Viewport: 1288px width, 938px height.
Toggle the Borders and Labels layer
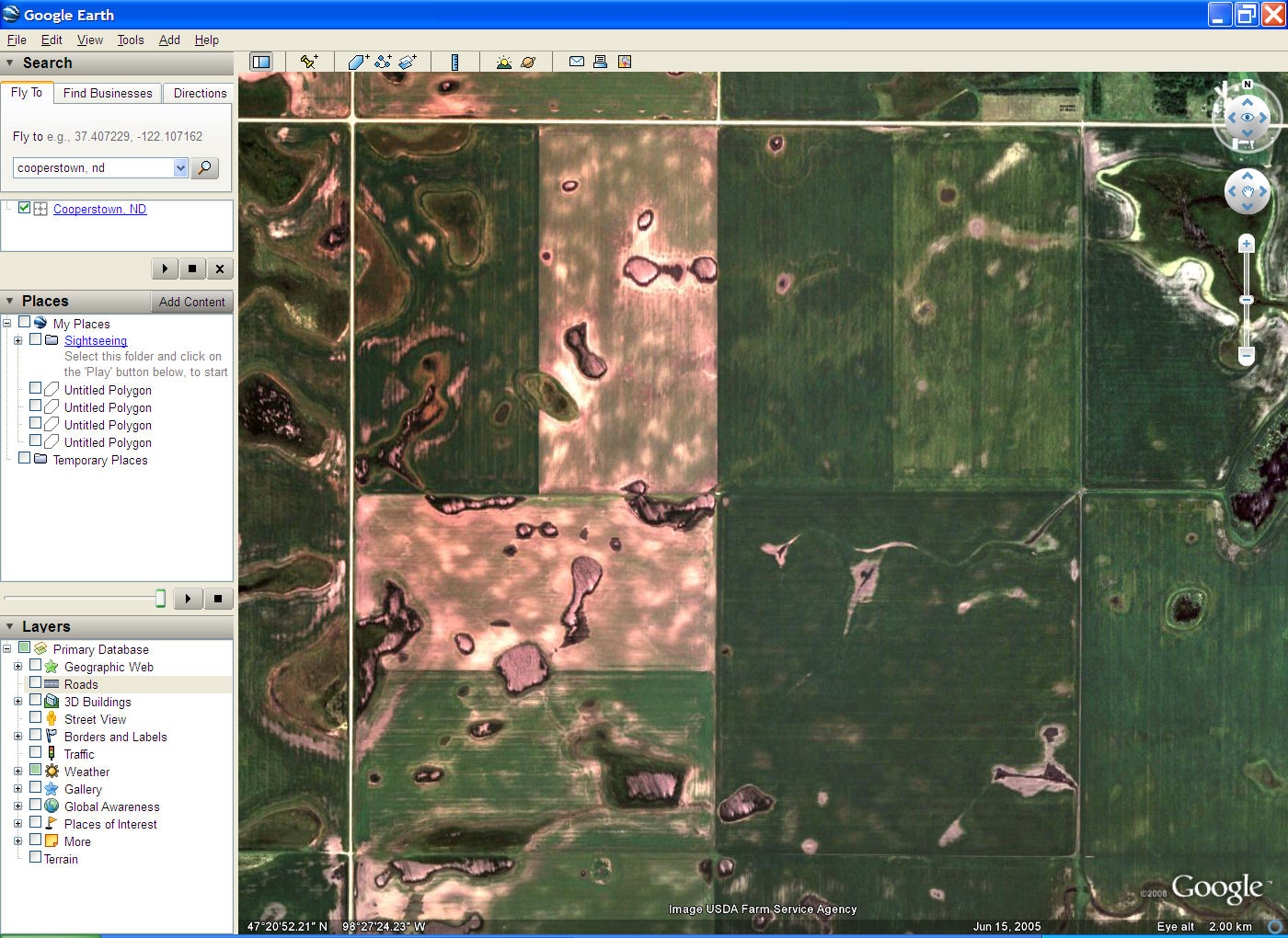click(36, 736)
